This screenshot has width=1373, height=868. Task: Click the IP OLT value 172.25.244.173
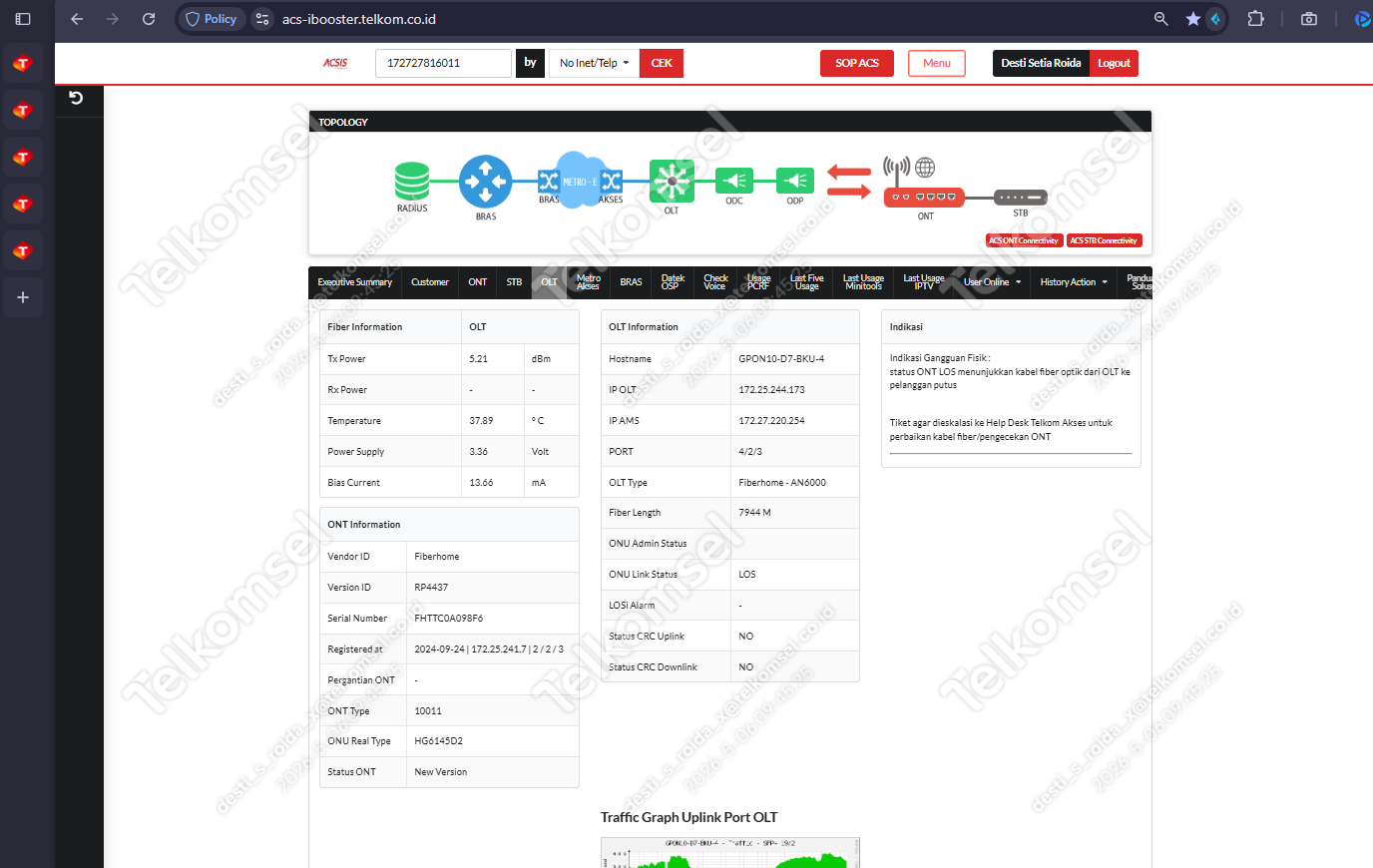pyautogui.click(x=771, y=390)
